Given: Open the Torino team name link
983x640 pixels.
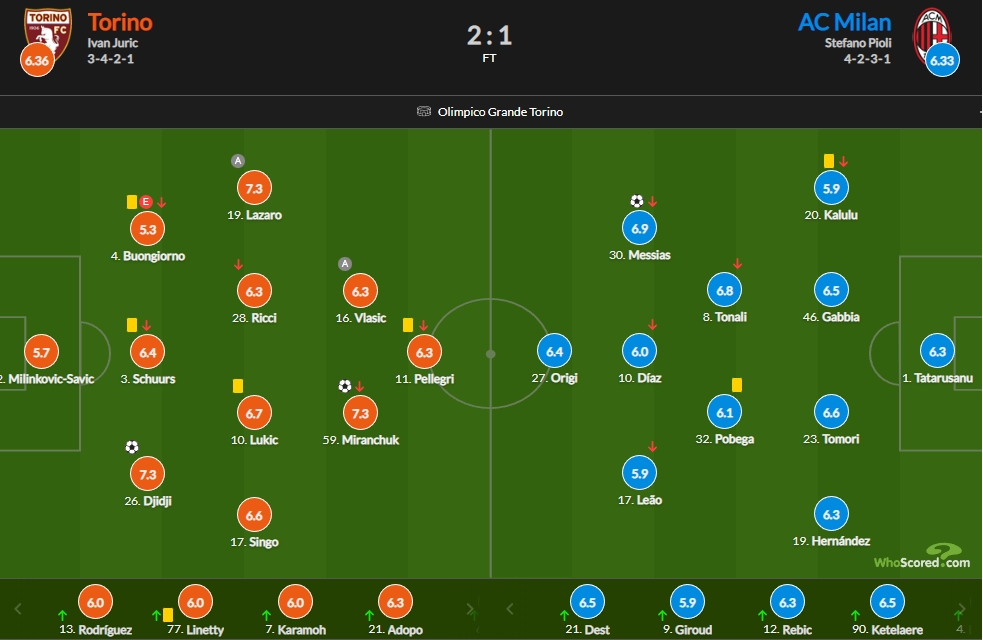Looking at the screenshot, I should click(120, 23).
